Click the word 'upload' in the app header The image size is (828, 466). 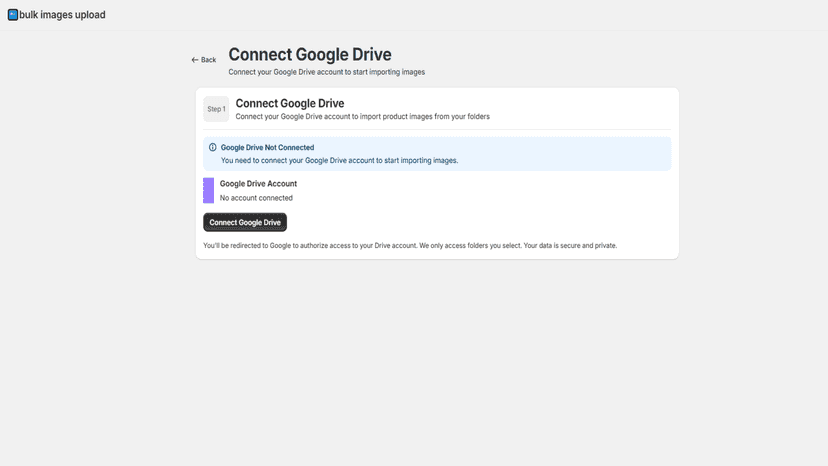[90, 15]
